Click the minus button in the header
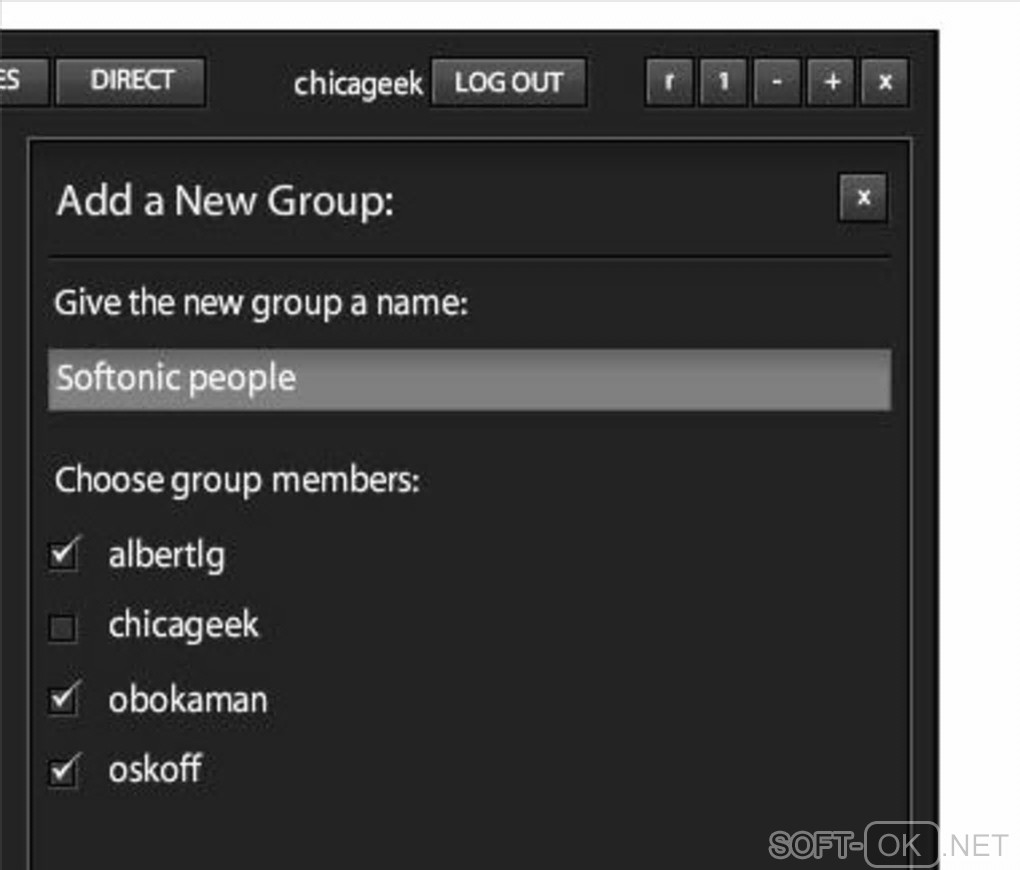1020x870 pixels. pos(777,83)
